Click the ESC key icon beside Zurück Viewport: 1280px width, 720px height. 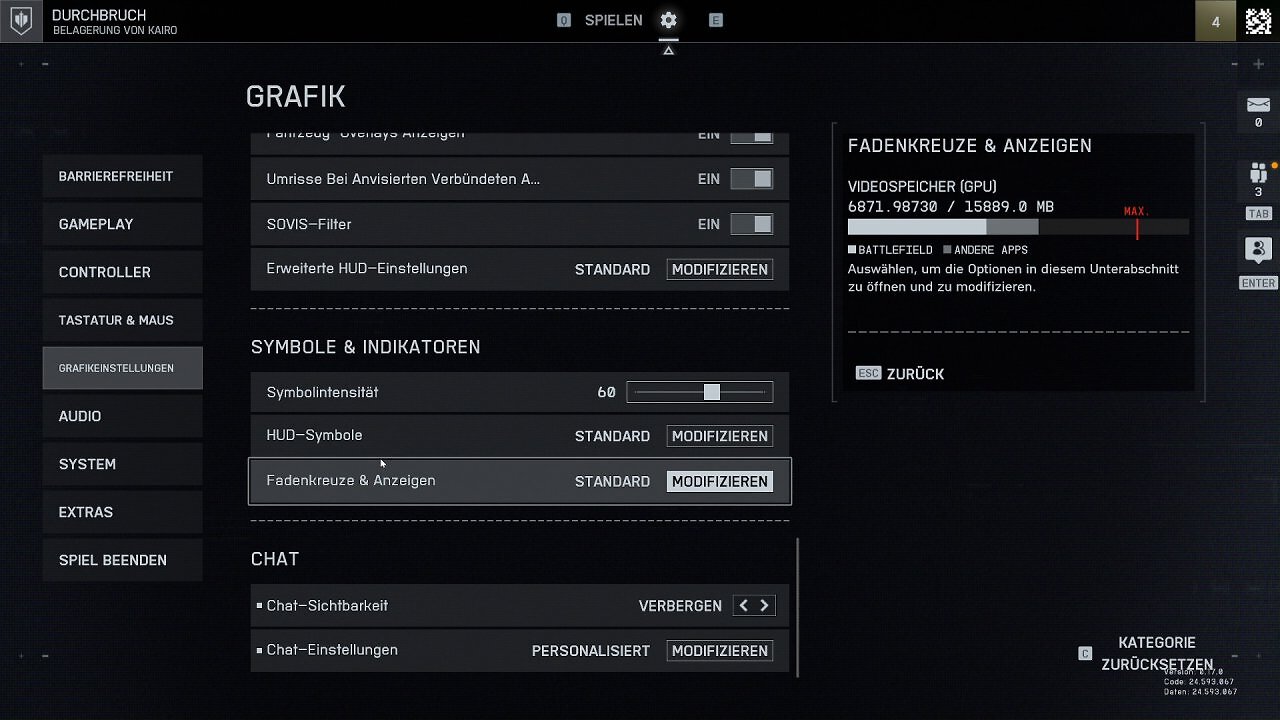tap(868, 373)
